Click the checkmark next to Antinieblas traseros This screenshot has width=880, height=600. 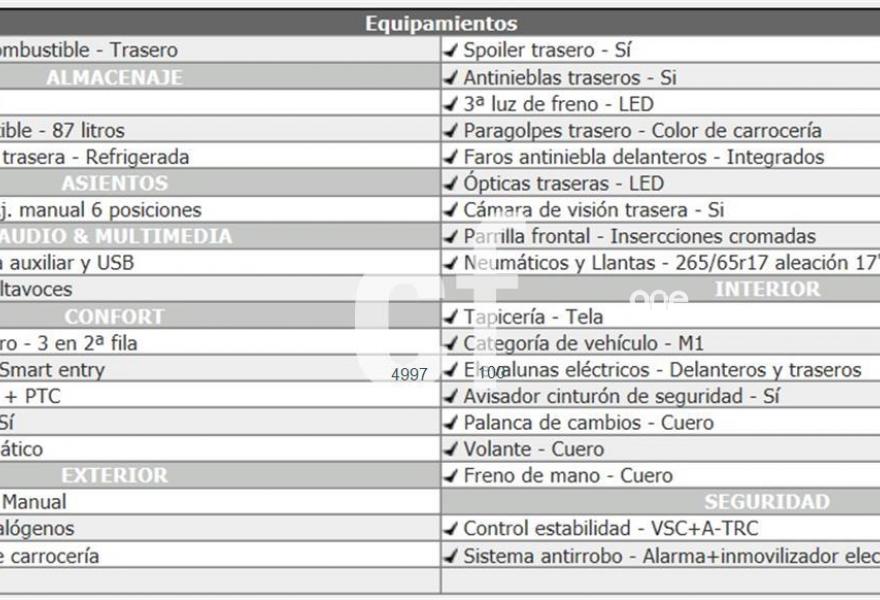(452, 77)
